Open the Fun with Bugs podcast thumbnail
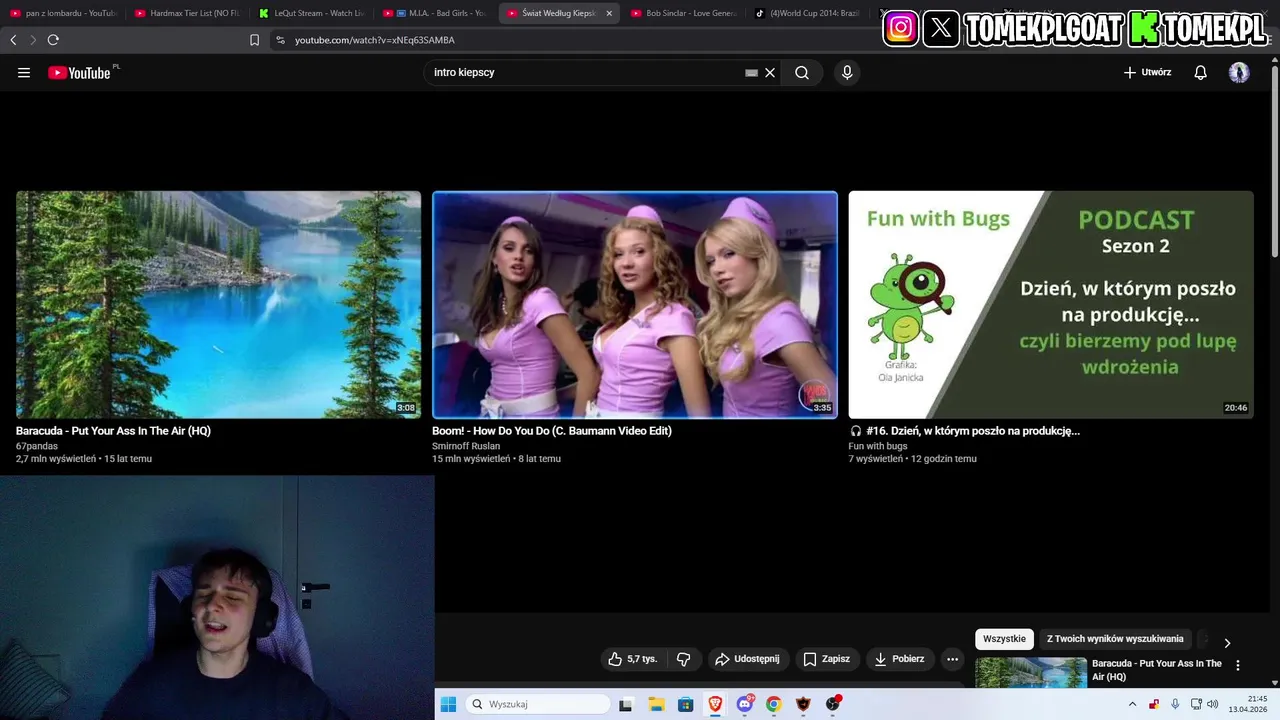The width and height of the screenshot is (1280, 720). tap(1051, 304)
